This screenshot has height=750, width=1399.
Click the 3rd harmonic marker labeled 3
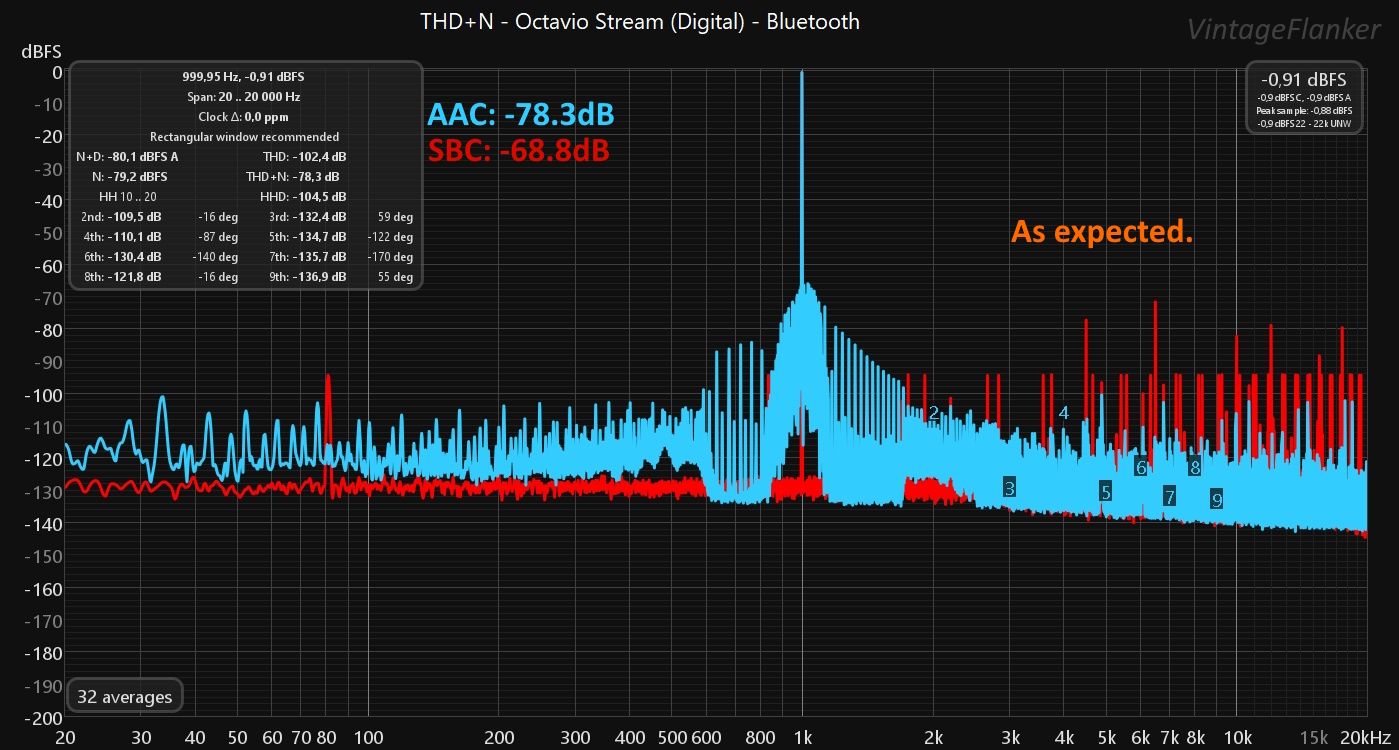click(1010, 488)
